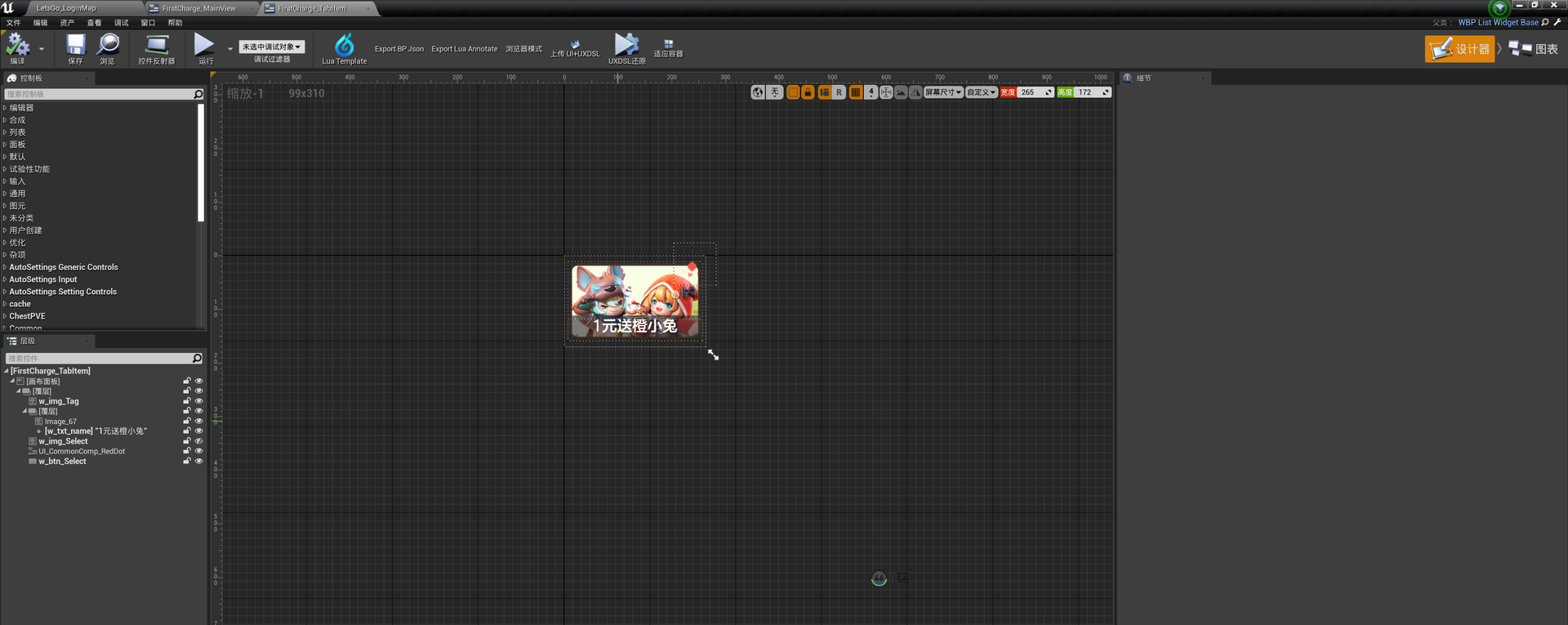Viewport: 1568px width, 625px height.
Task: Open the 自定义 custom size dropdown
Action: [982, 92]
